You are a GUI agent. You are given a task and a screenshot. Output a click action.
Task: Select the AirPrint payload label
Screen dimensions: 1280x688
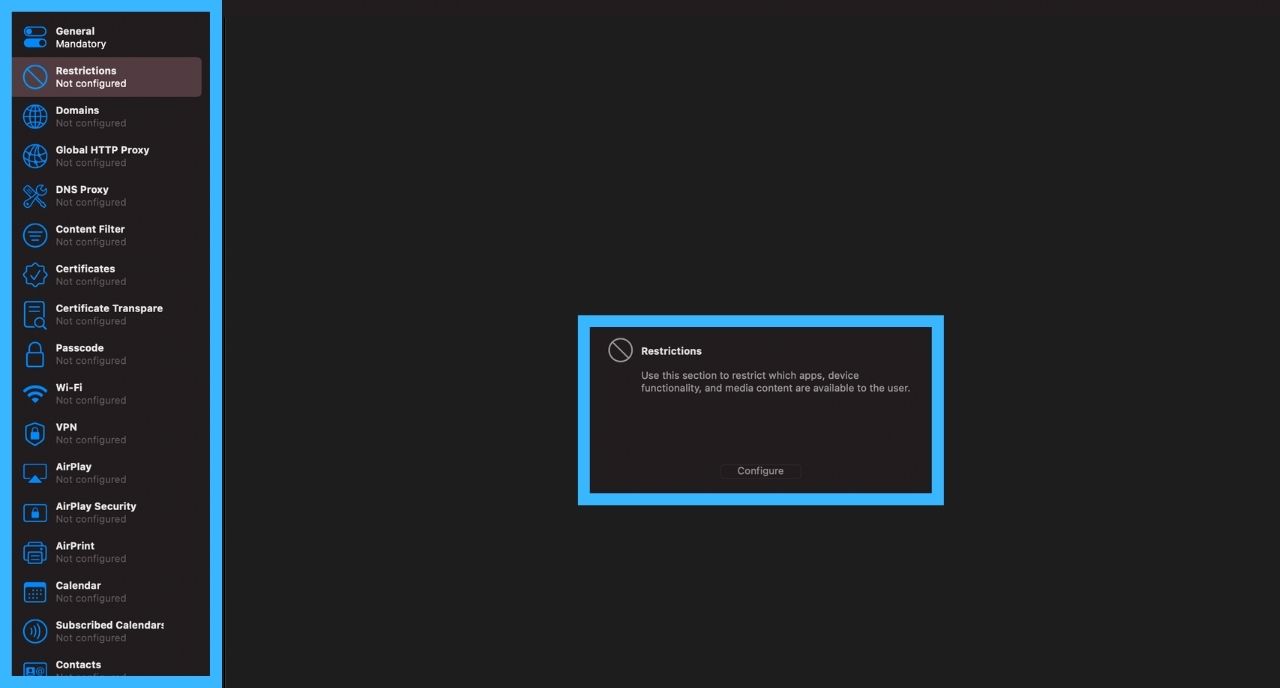point(75,546)
